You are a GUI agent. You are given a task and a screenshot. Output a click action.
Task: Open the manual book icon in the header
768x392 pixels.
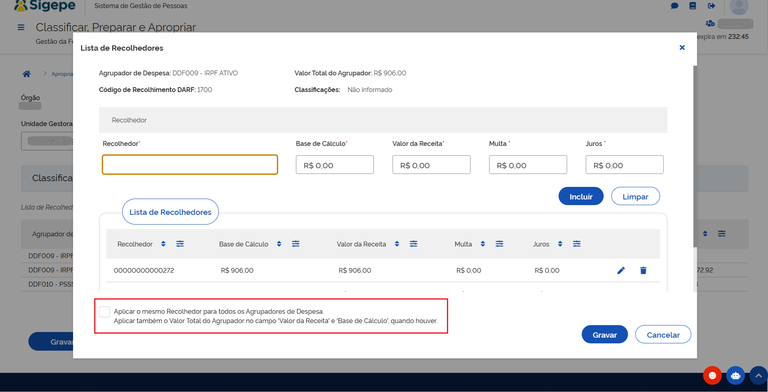692,6
